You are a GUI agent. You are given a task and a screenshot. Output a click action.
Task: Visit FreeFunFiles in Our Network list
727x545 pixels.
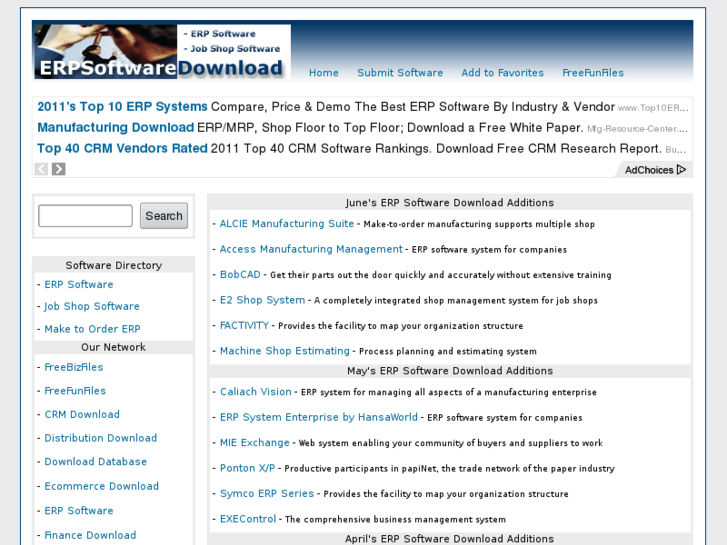pyautogui.click(x=75, y=391)
